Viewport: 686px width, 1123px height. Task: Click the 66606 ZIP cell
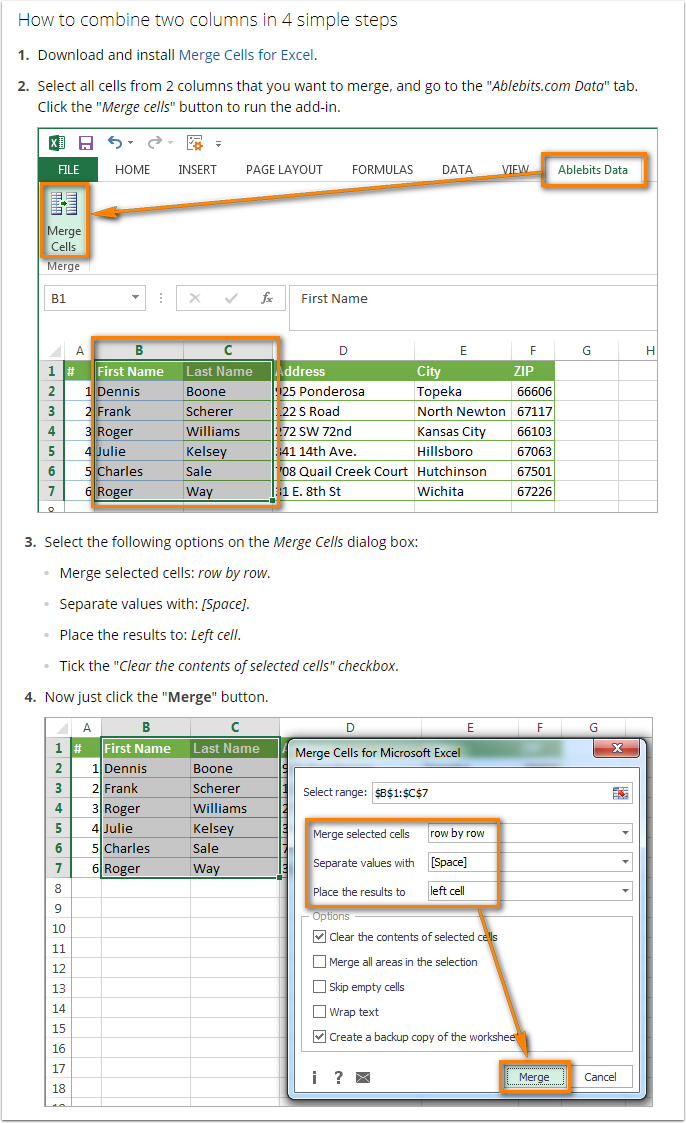point(533,392)
